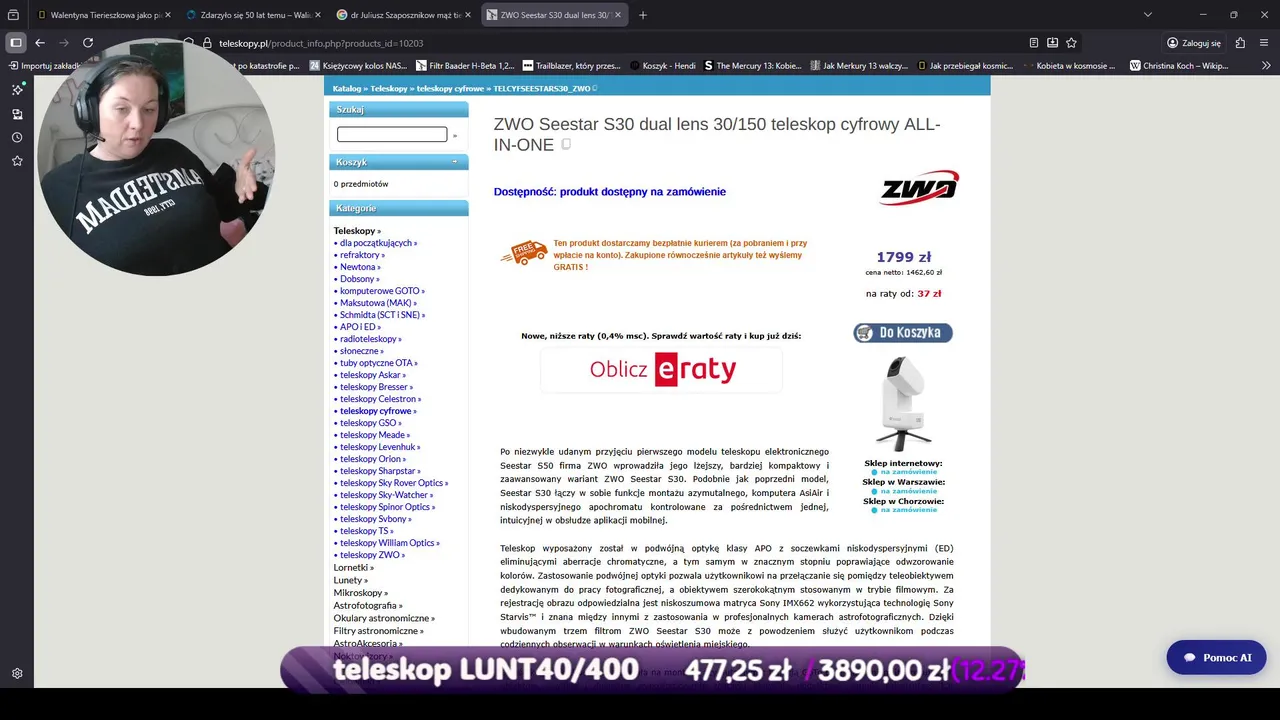This screenshot has height=720, width=1280.
Task: Open the teleskopy Celestron subcategory
Action: tap(380, 399)
